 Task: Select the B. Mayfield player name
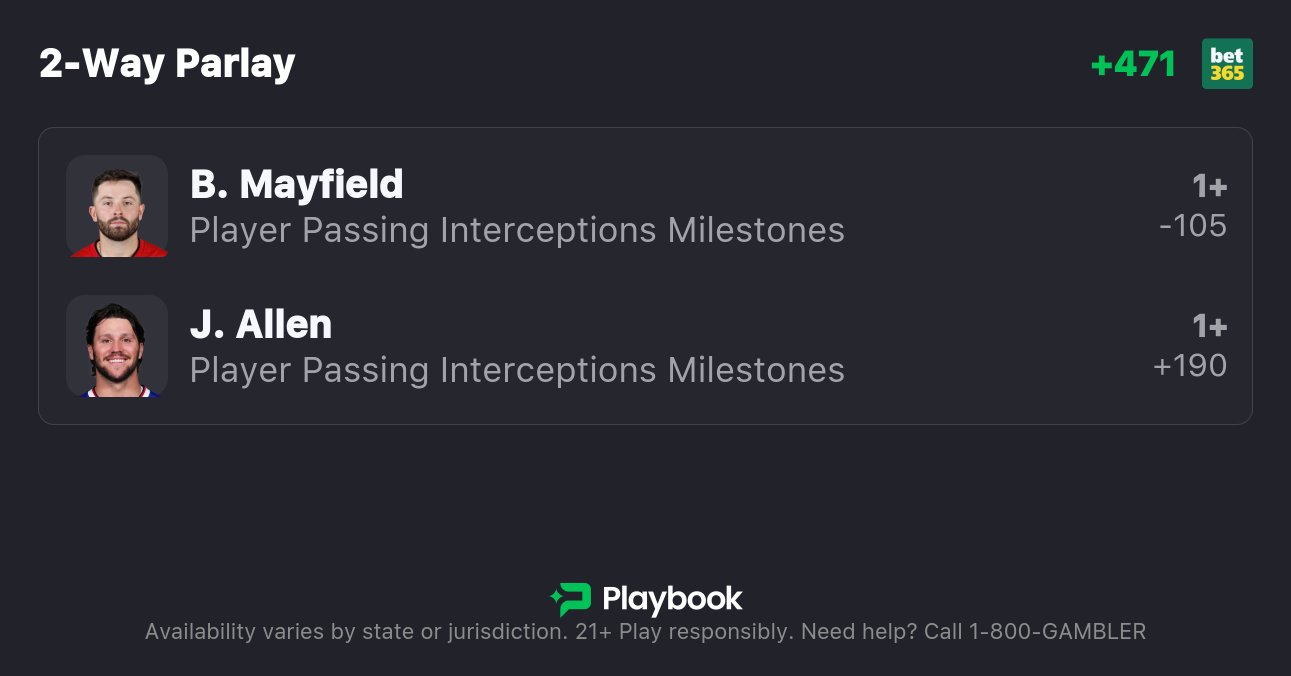pyautogui.click(x=296, y=185)
